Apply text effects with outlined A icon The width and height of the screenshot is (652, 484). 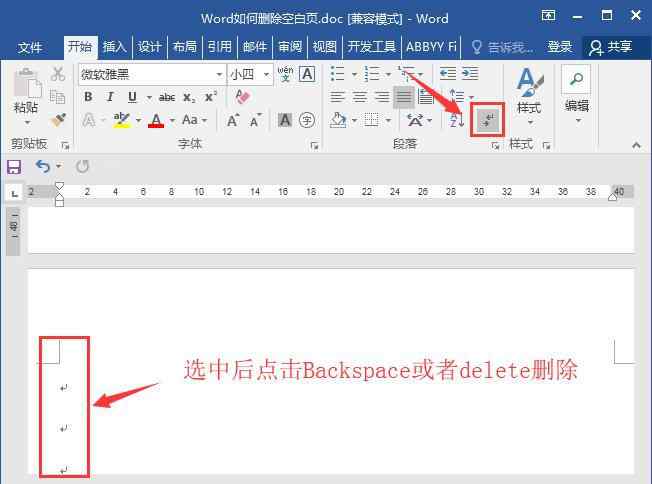(x=88, y=121)
